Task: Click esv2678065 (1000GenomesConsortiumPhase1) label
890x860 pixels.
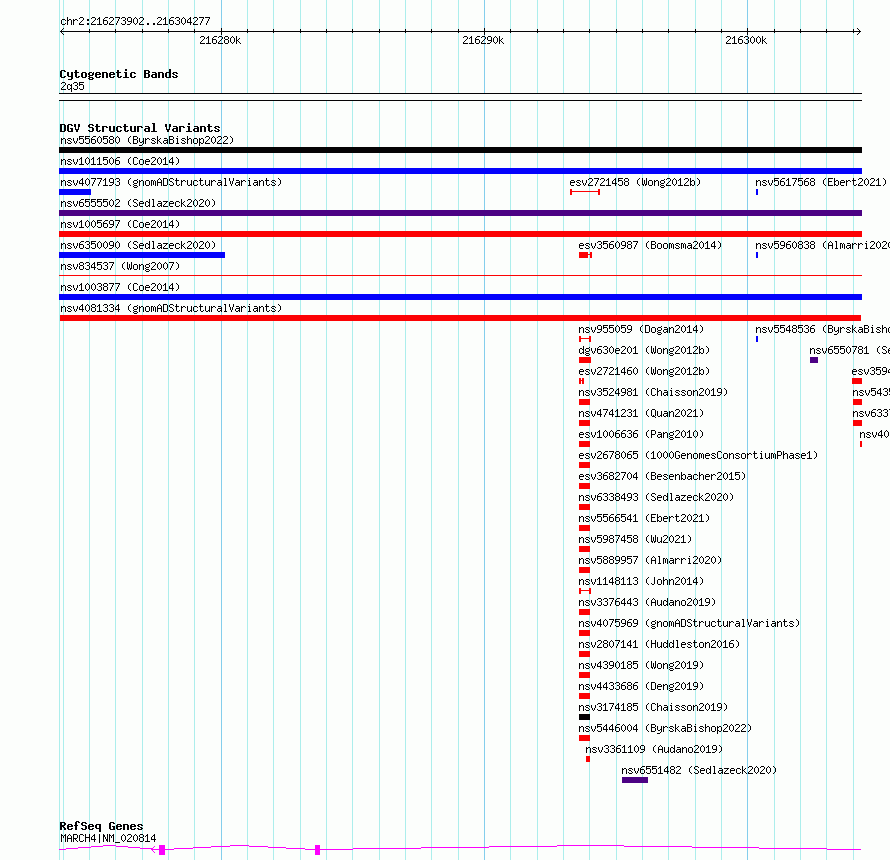Action: point(698,455)
